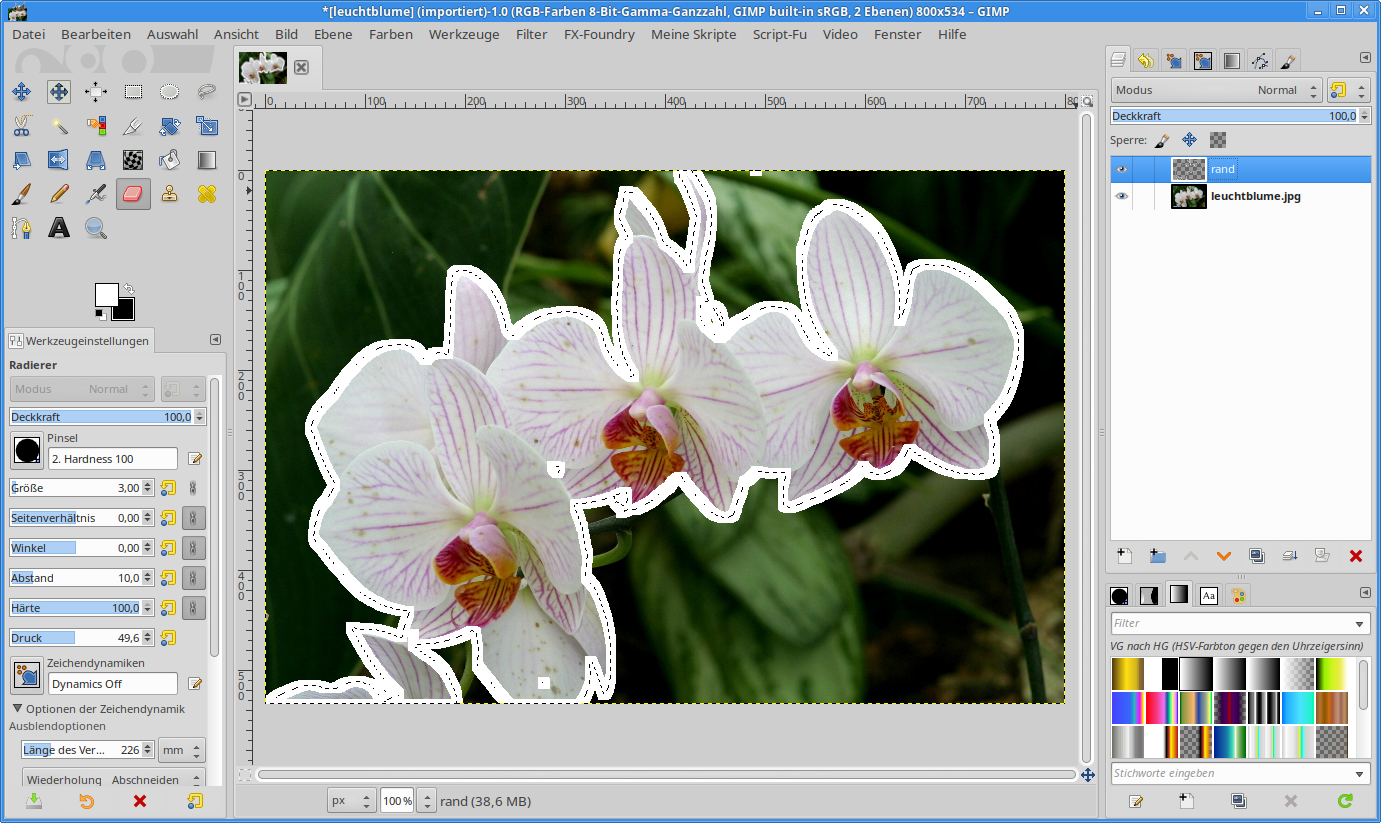Click the foreground color swatch

tap(106, 295)
